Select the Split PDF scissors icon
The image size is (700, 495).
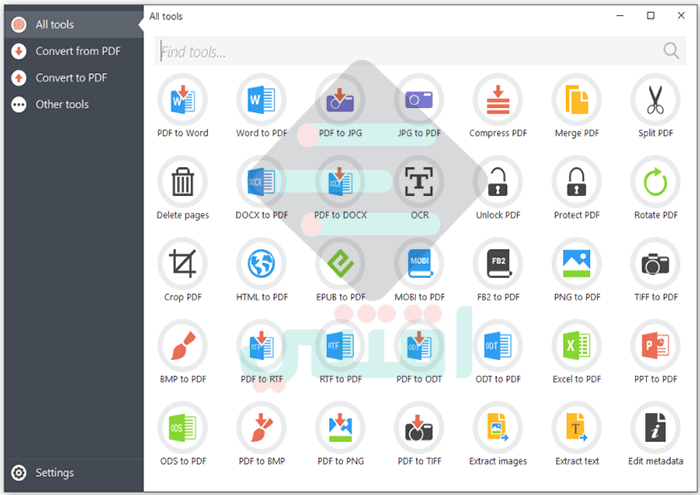pos(655,100)
